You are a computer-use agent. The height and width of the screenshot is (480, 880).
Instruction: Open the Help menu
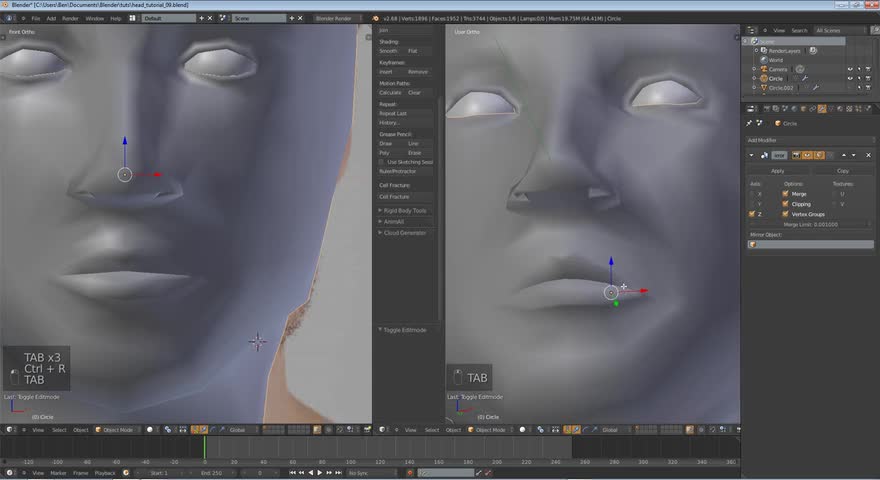click(116, 19)
